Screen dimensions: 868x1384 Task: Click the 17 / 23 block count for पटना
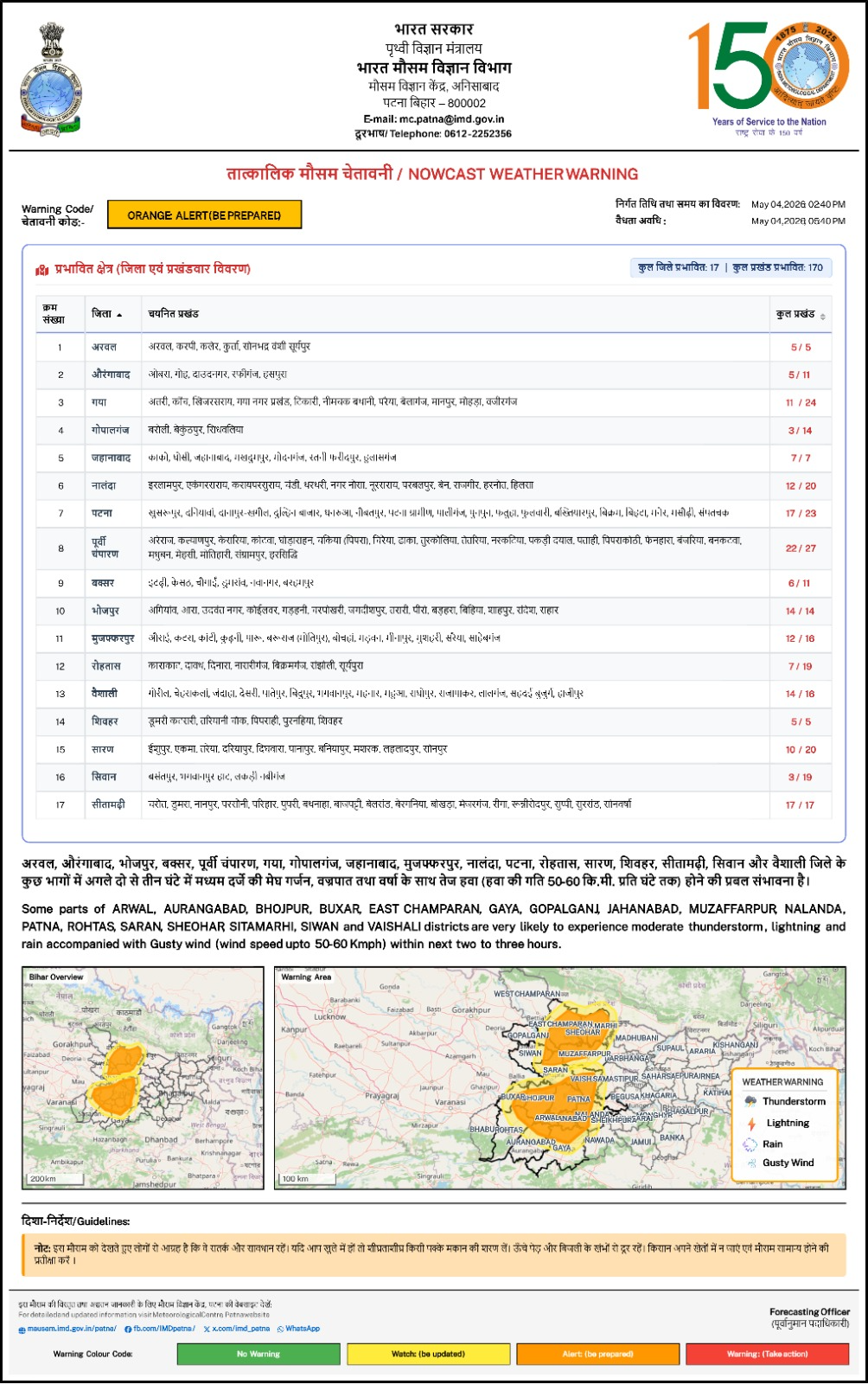pos(801,513)
